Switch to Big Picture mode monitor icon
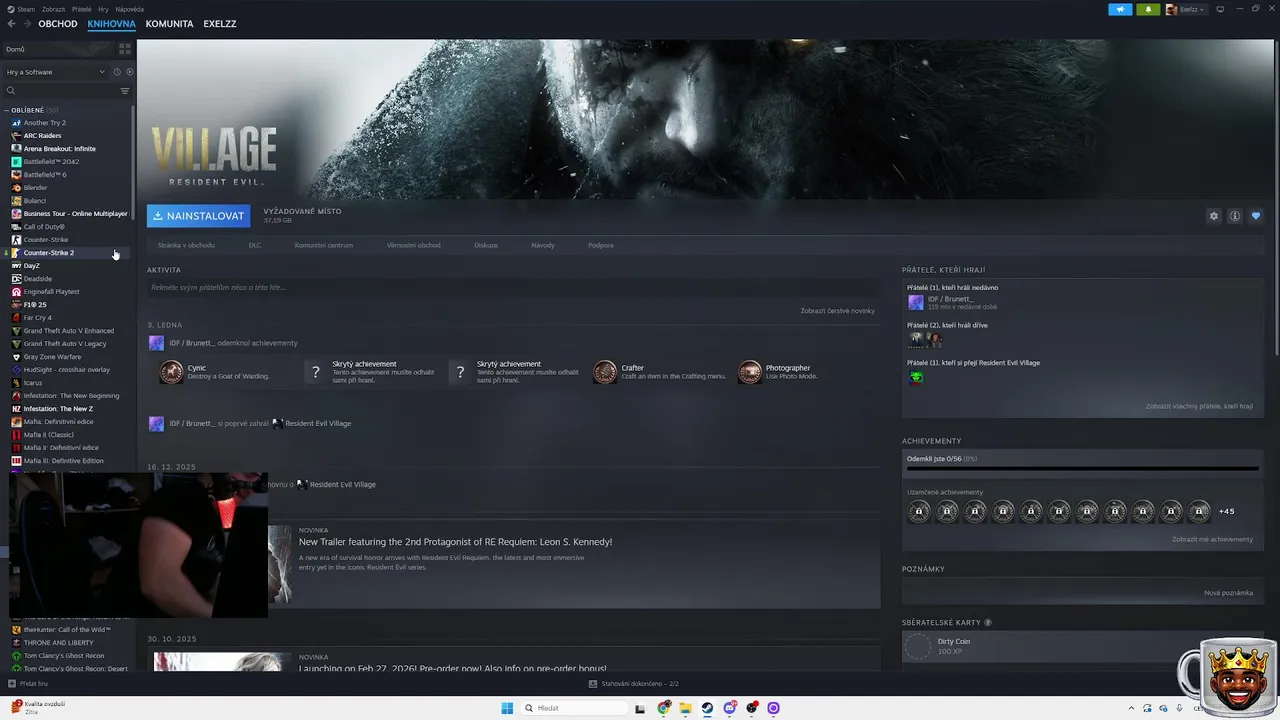The width and height of the screenshot is (1280, 720). 1220,9
